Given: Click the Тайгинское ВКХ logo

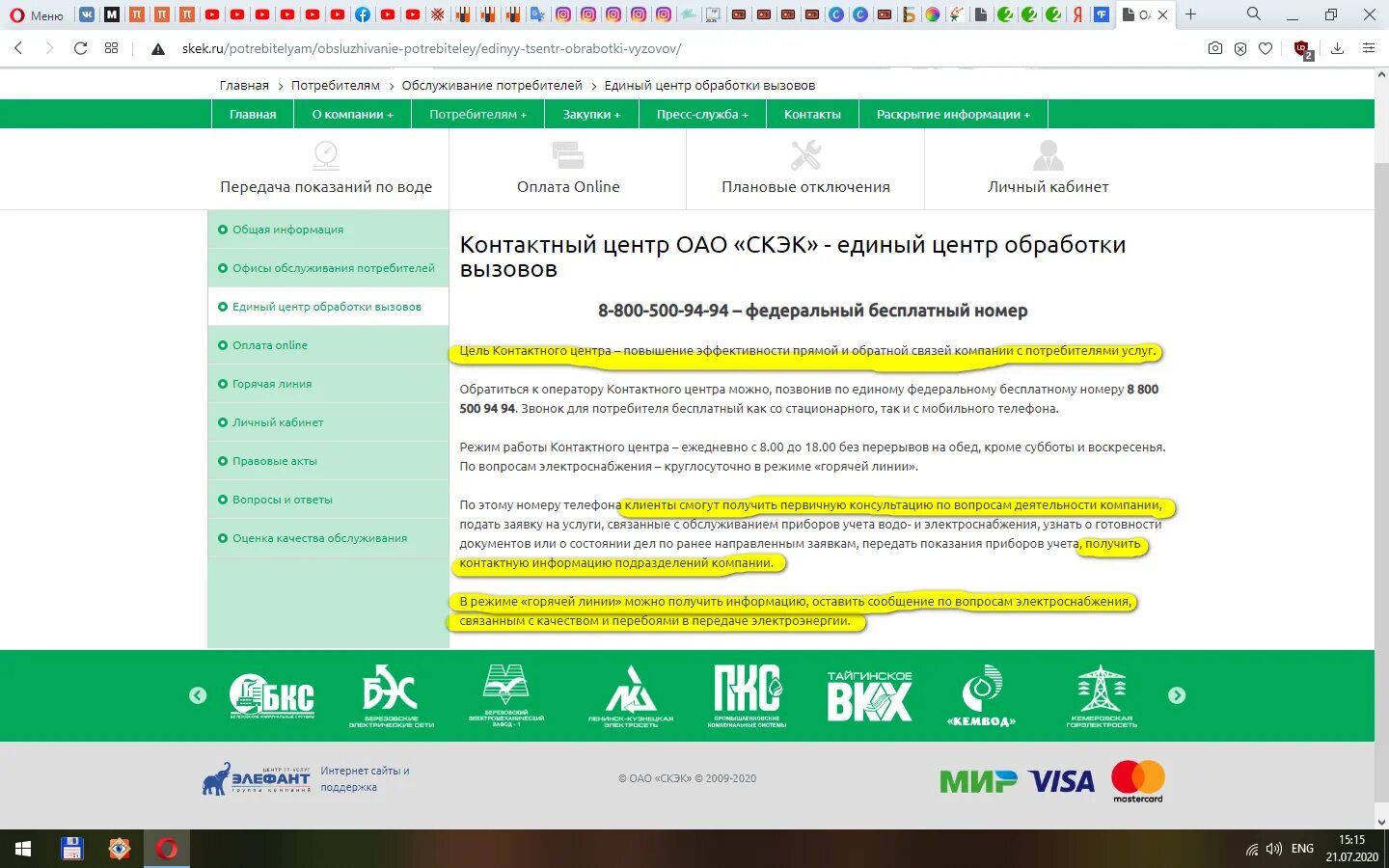Looking at the screenshot, I should (869, 695).
